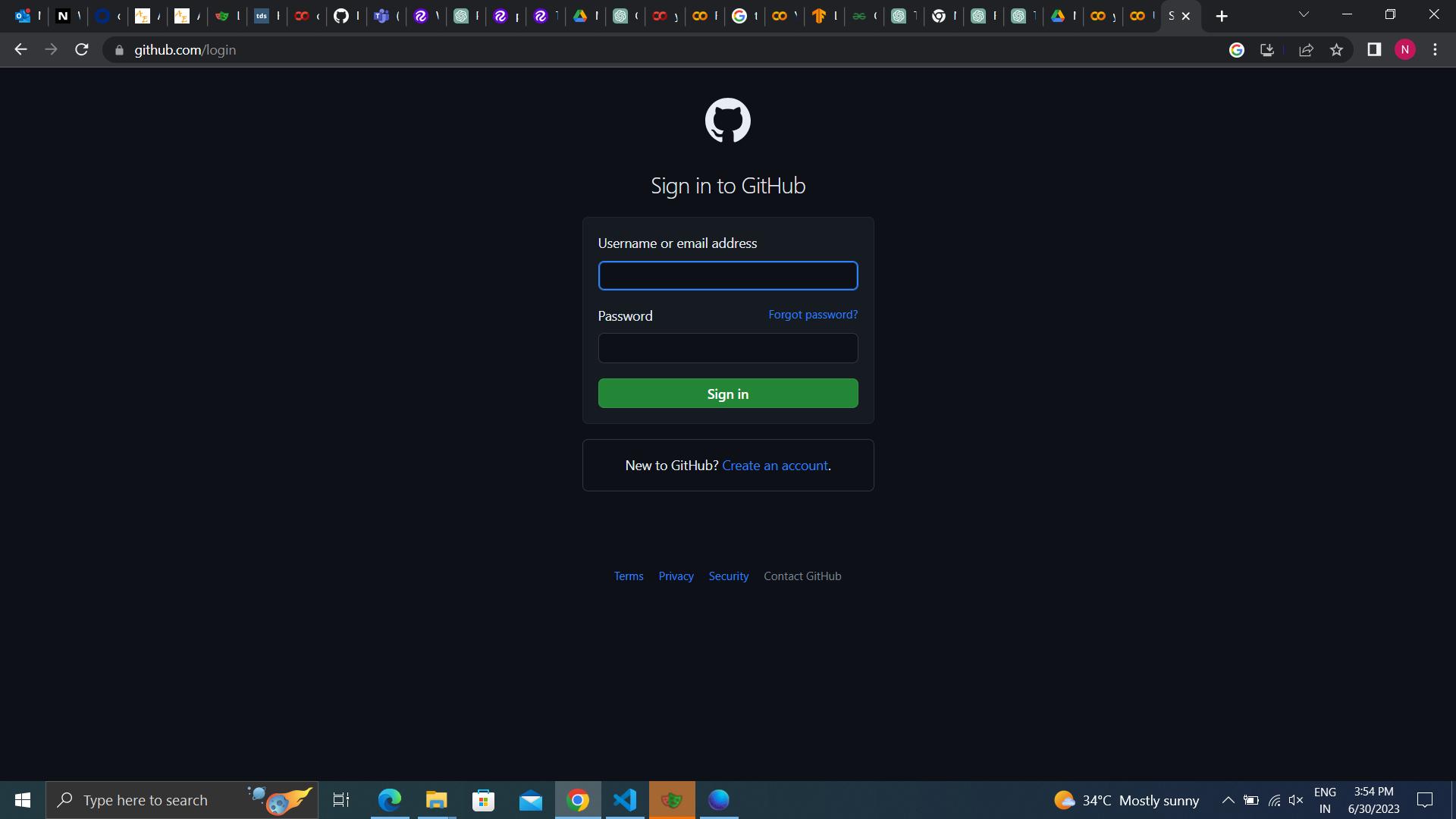Go forward with the browser arrow
Viewport: 1456px width, 819px height.
click(51, 50)
